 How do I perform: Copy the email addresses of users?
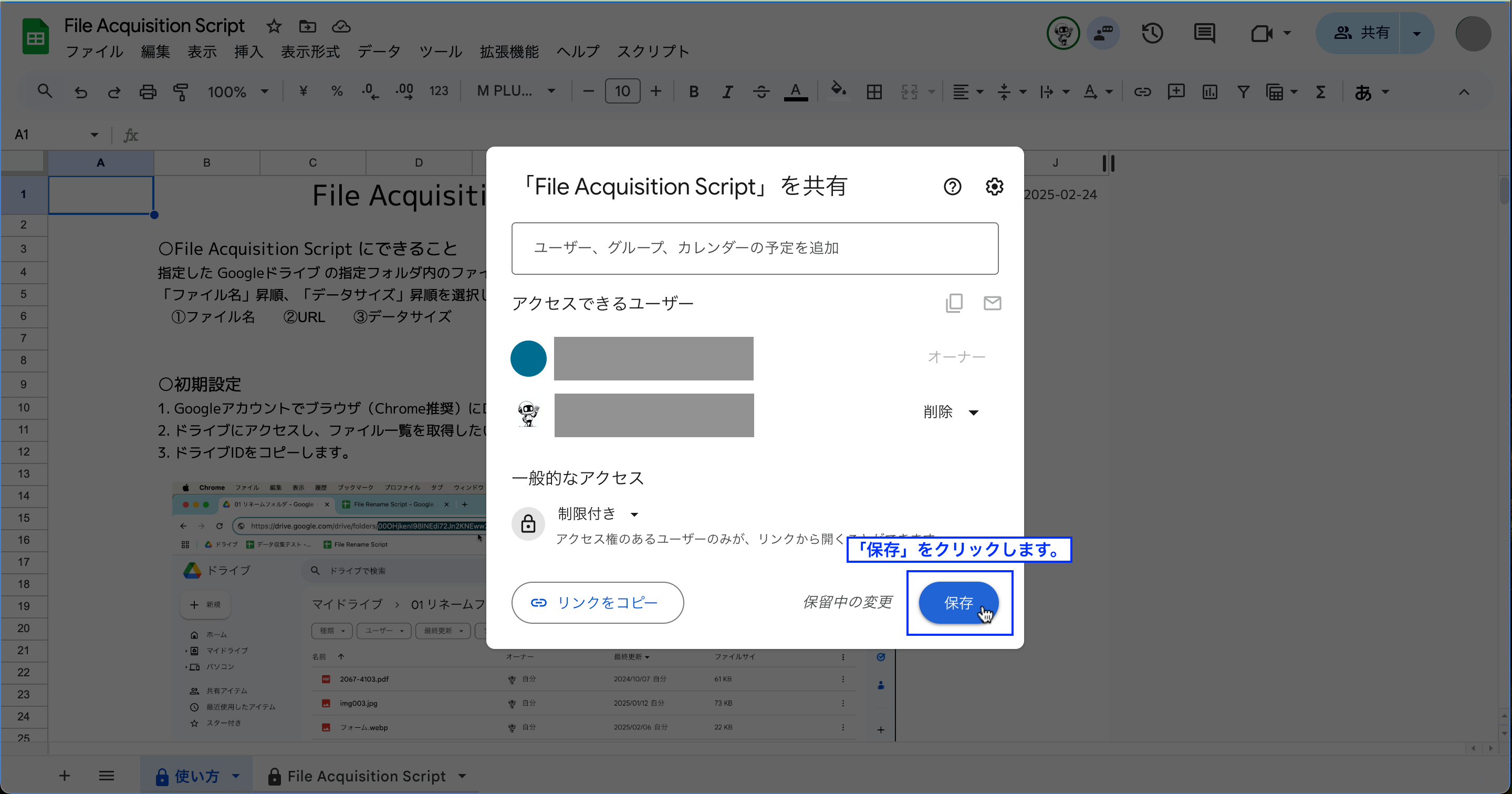click(954, 303)
